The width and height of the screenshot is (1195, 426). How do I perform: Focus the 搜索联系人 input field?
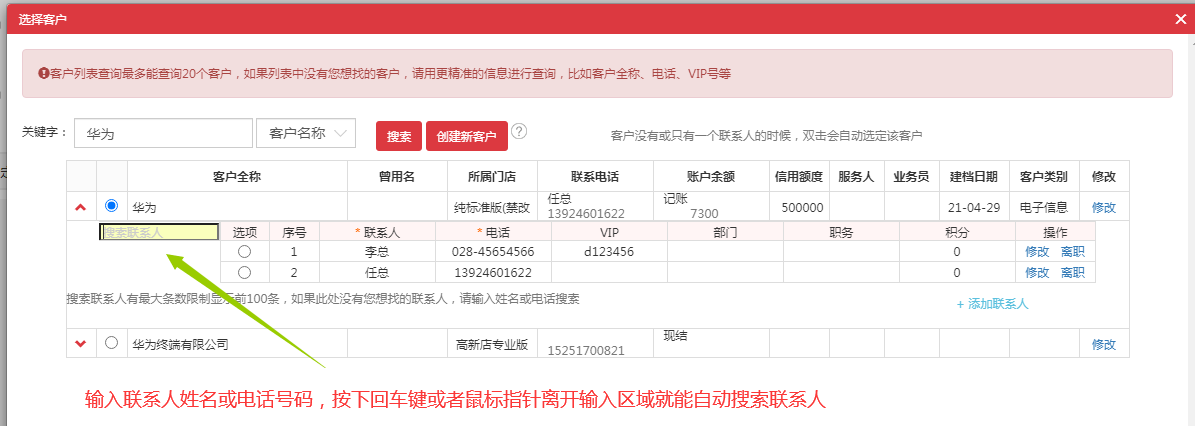point(159,232)
